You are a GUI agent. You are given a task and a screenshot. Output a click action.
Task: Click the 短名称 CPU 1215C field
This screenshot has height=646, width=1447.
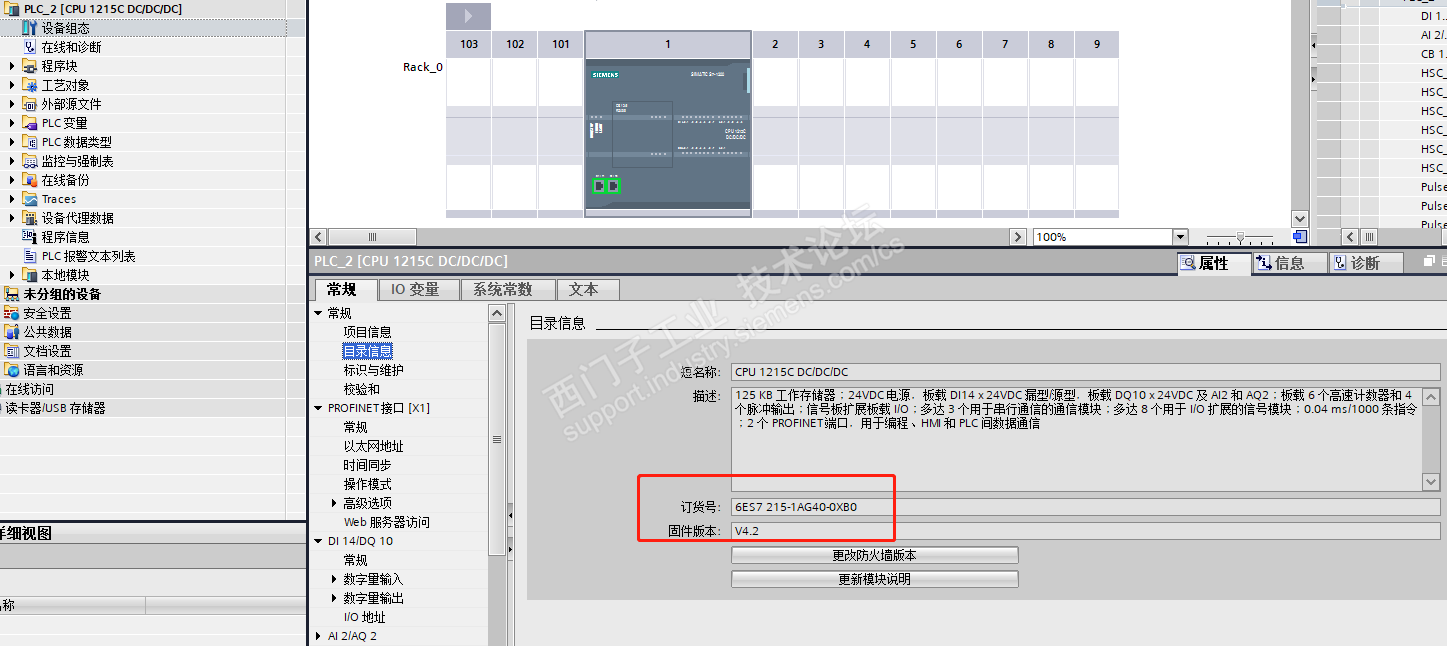[1086, 372]
